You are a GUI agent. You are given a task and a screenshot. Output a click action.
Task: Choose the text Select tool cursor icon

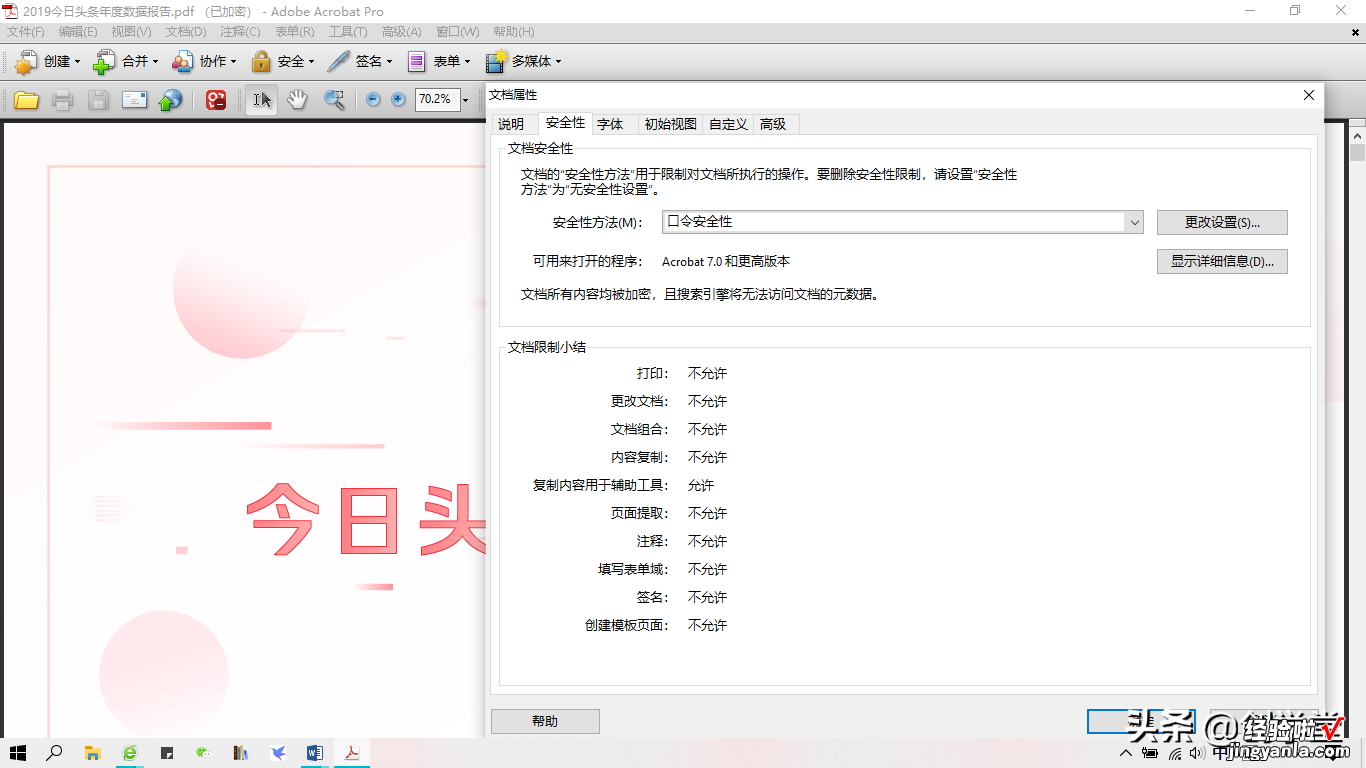262,100
